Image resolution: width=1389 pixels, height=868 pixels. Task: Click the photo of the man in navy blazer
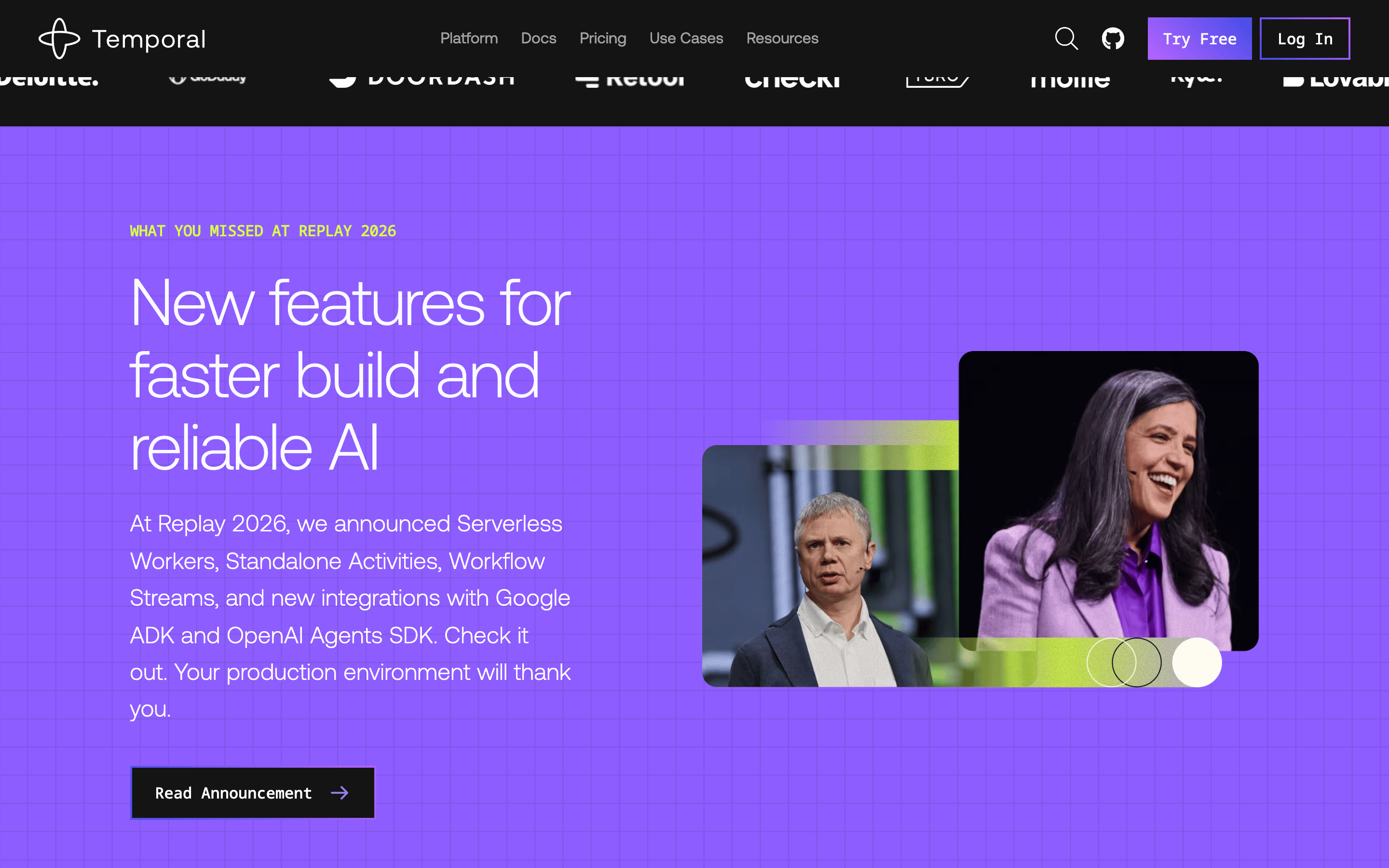tap(830, 566)
